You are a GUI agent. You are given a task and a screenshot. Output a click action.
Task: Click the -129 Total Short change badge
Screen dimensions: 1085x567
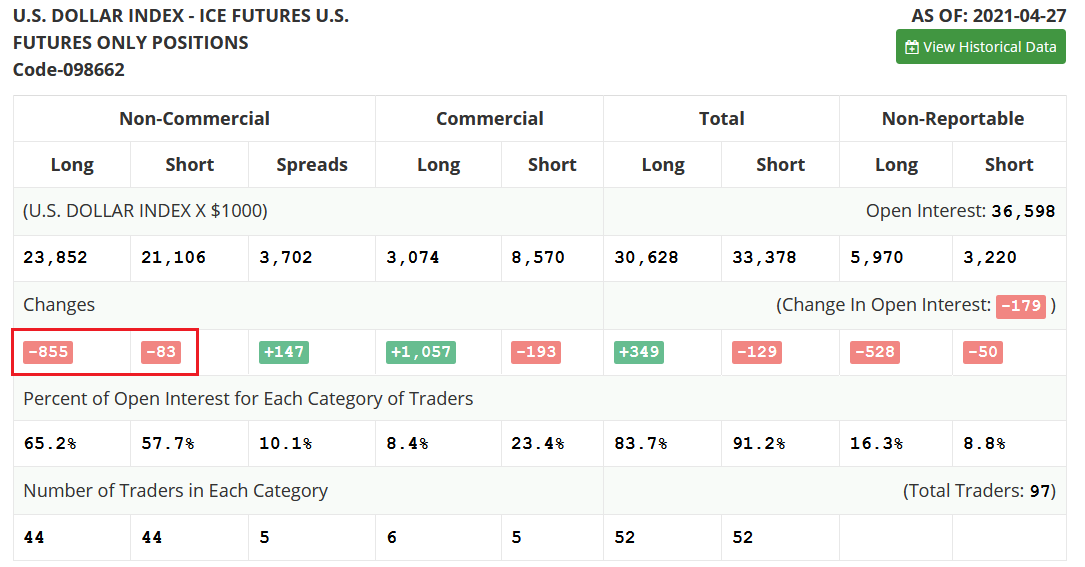point(756,352)
